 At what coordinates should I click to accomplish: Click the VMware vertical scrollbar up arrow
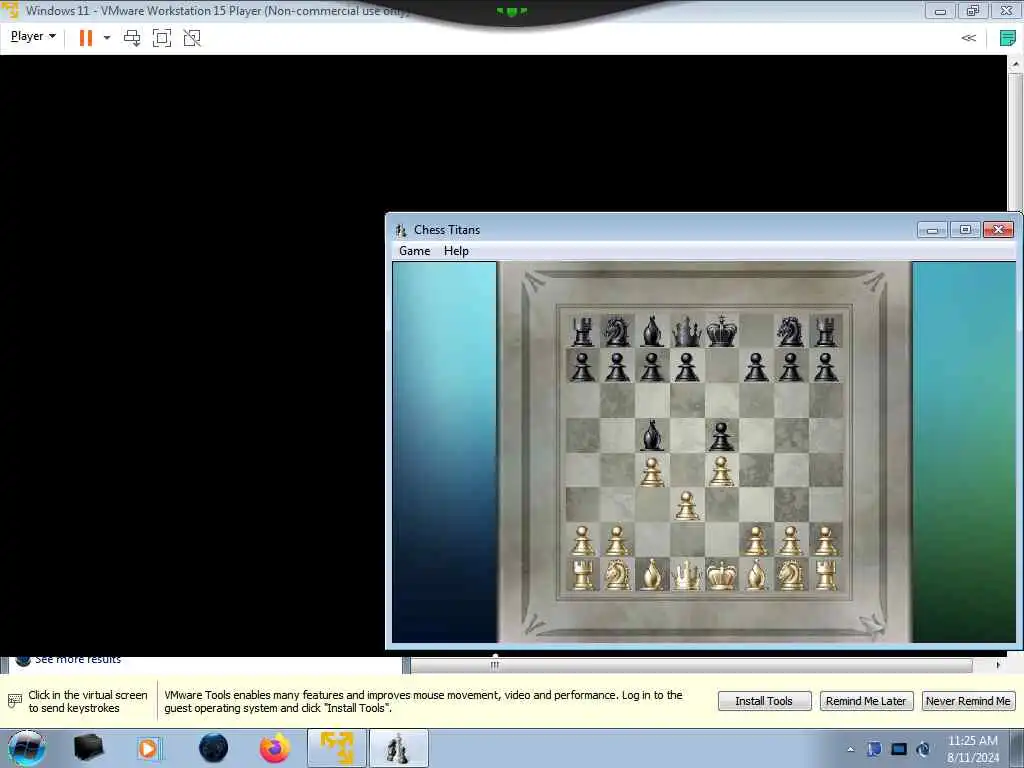(x=1015, y=64)
